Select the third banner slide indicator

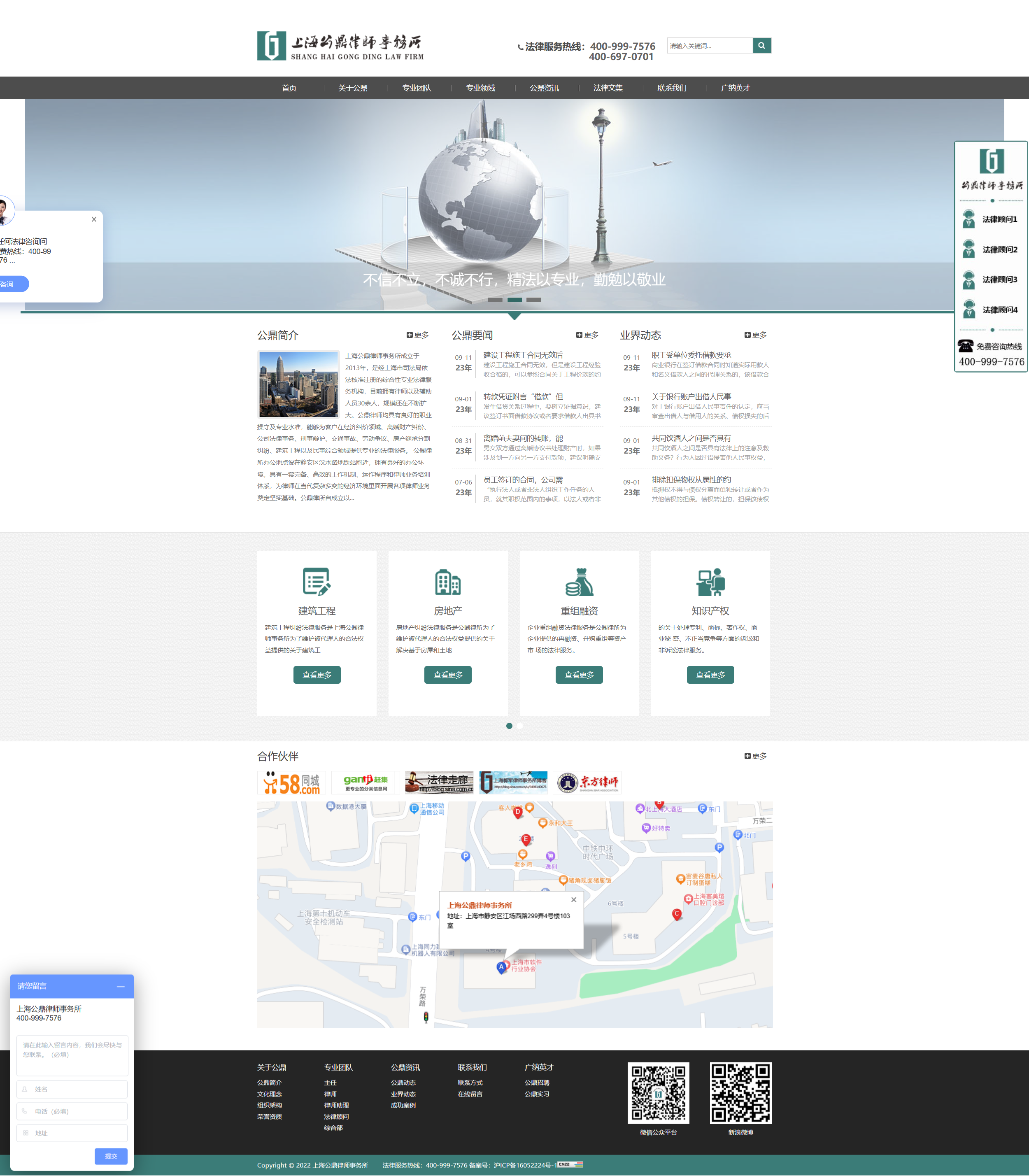(x=533, y=299)
